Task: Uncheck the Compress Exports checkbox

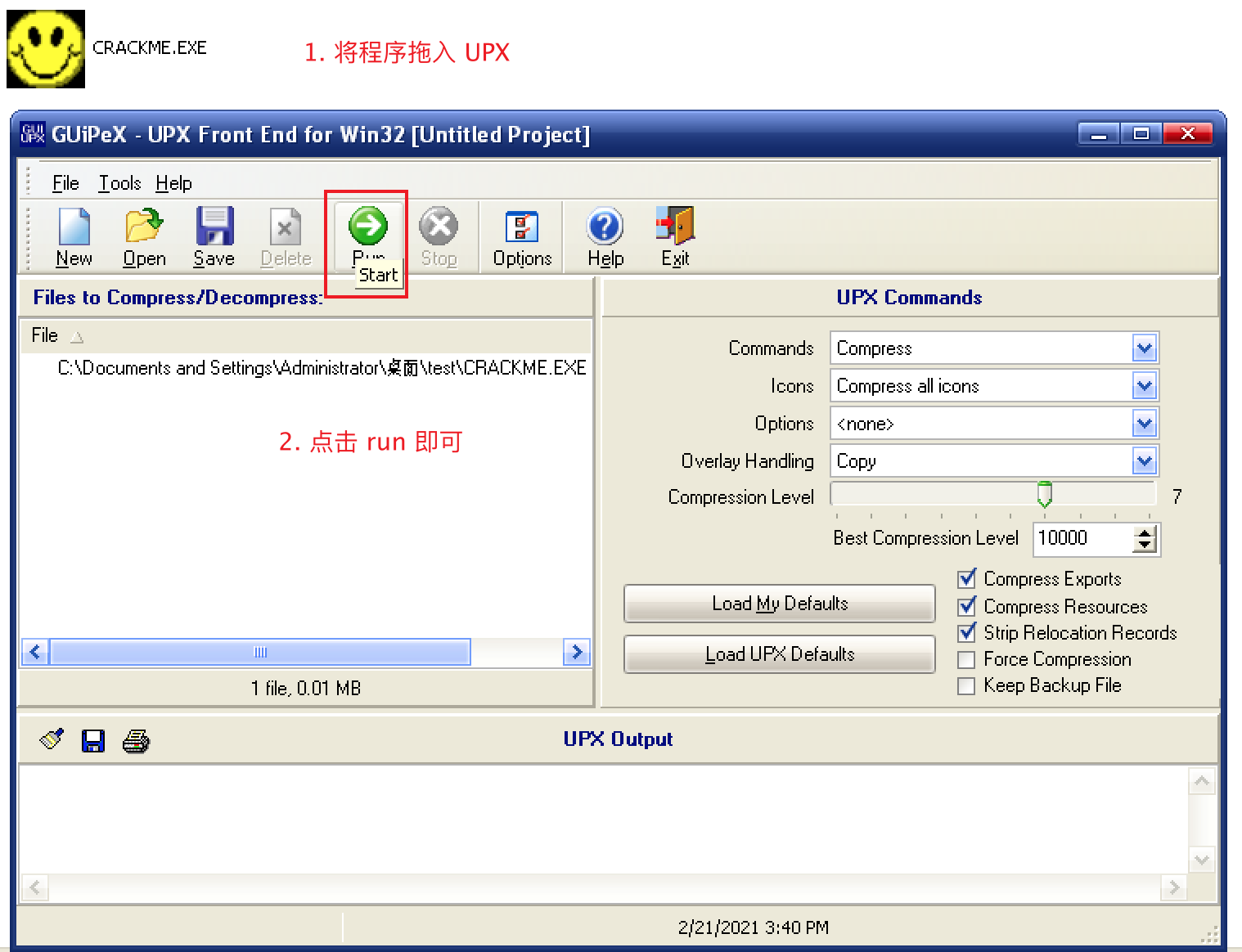Action: 967,579
